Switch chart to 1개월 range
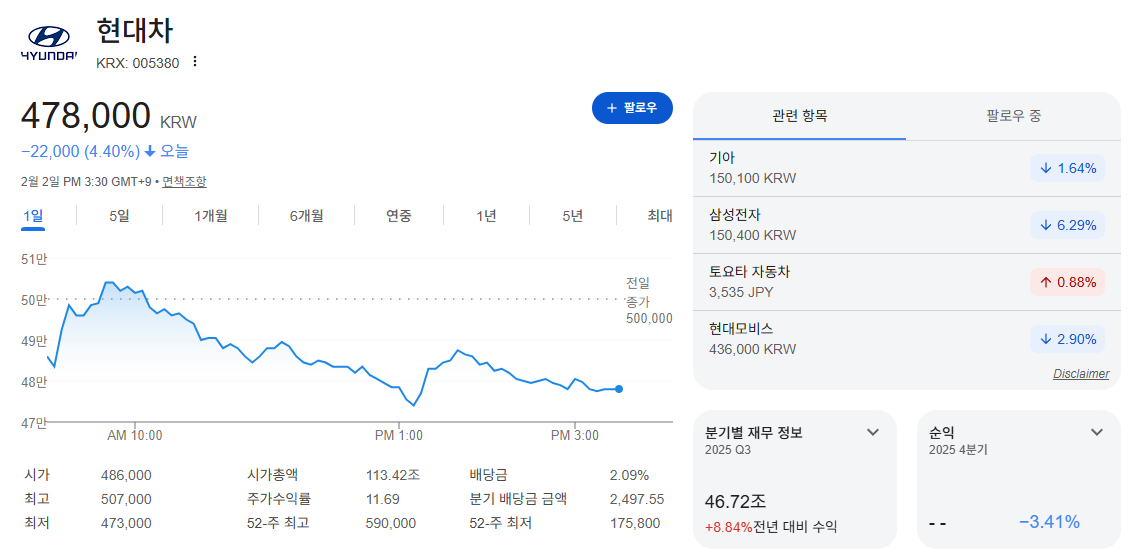 point(211,215)
